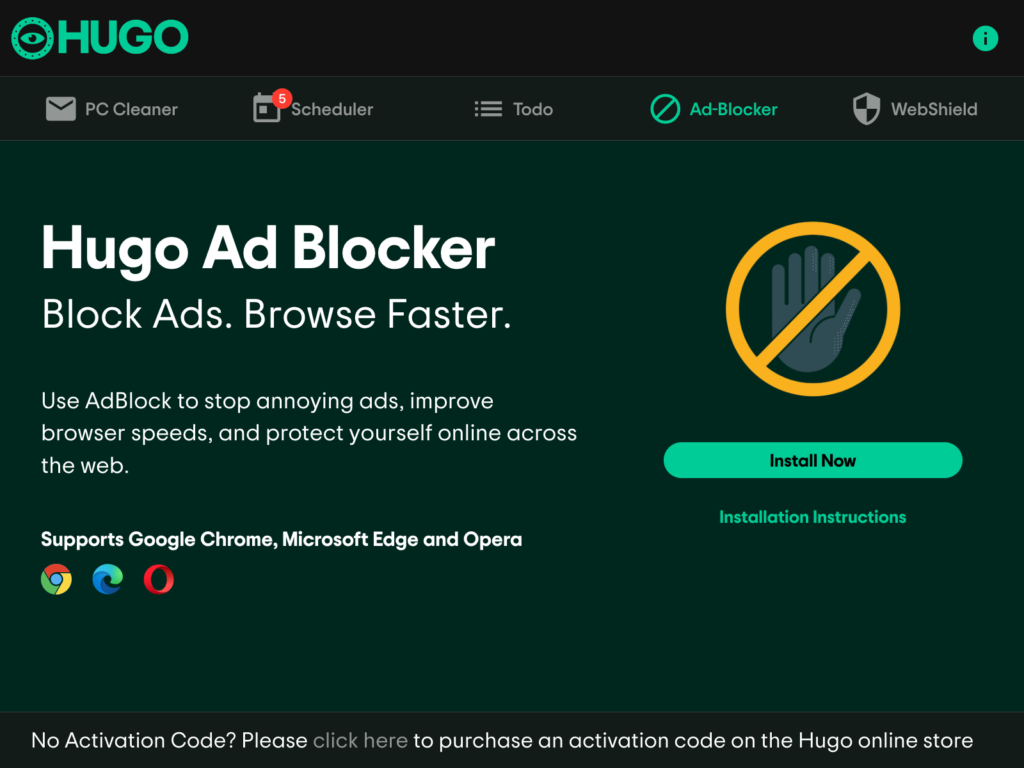Click the Opera browser icon
The image size is (1024, 768).
pos(158,579)
